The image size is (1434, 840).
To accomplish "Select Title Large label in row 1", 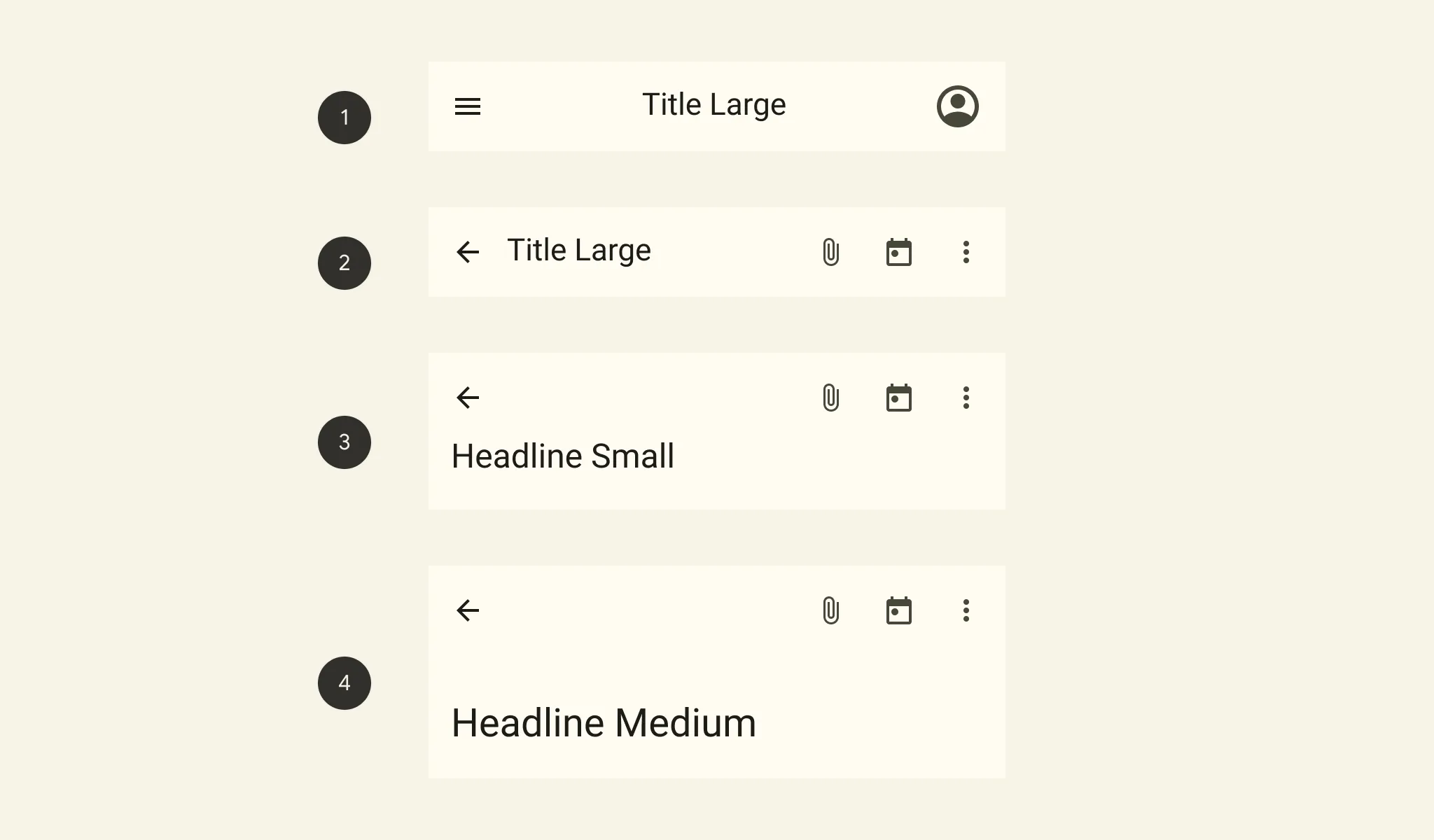I will click(x=714, y=104).
